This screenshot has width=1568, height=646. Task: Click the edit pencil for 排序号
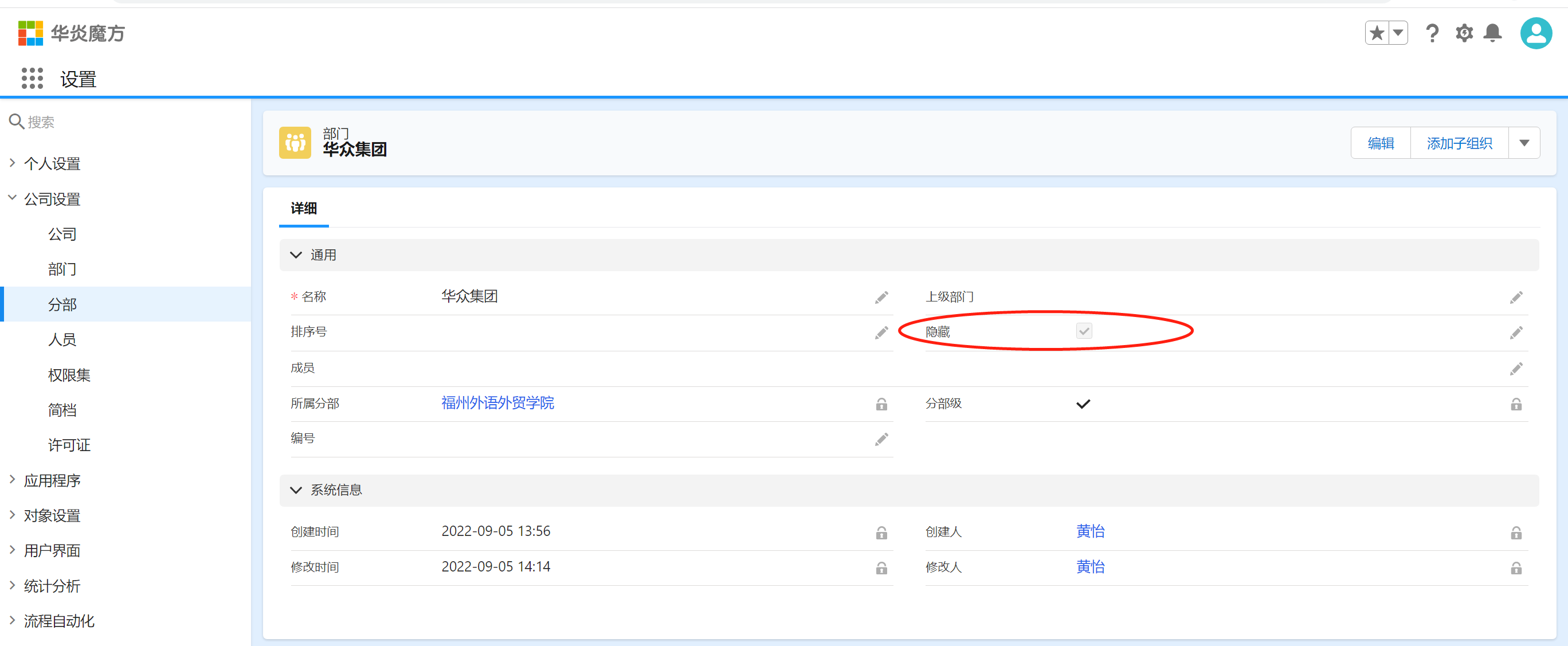pyautogui.click(x=881, y=332)
